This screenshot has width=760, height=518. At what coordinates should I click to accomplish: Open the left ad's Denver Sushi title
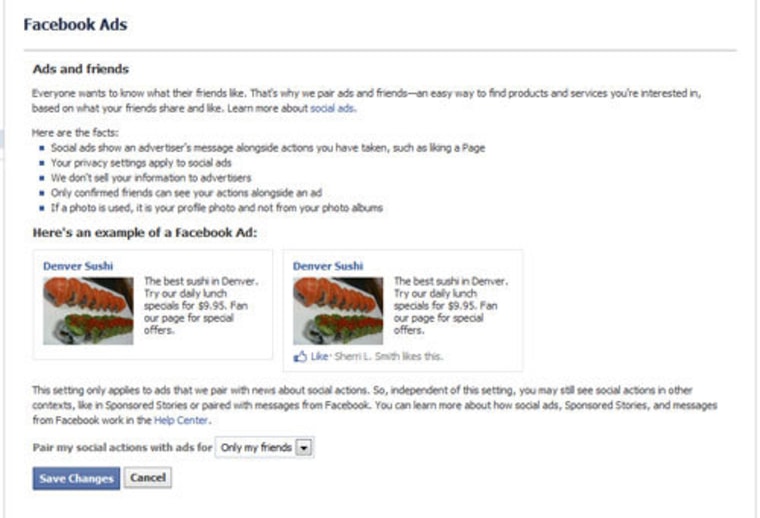click(78, 266)
